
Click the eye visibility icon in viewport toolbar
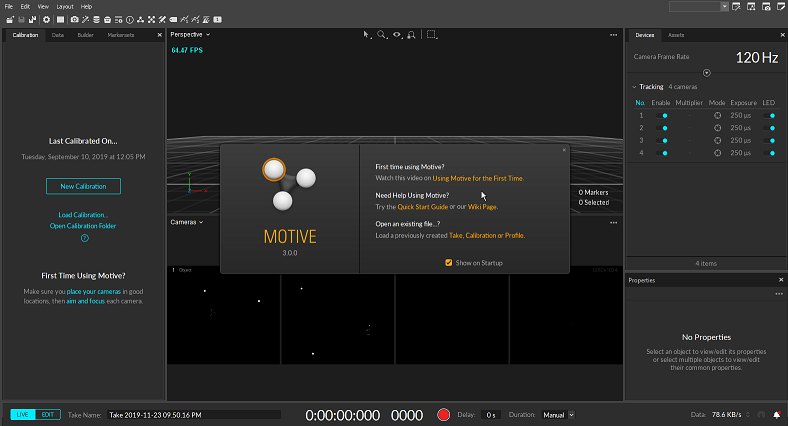397,34
